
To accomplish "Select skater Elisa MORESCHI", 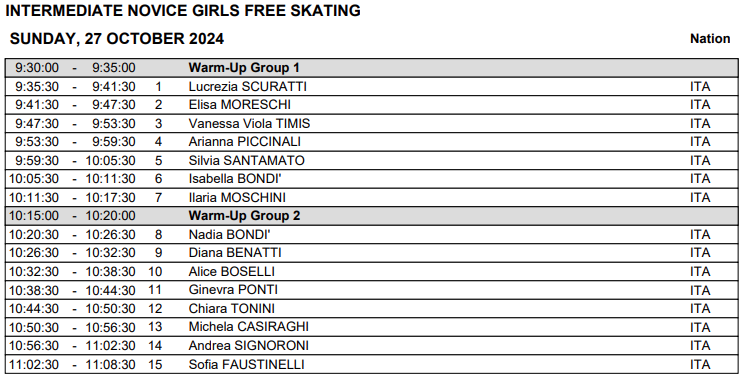I will (x=239, y=105).
